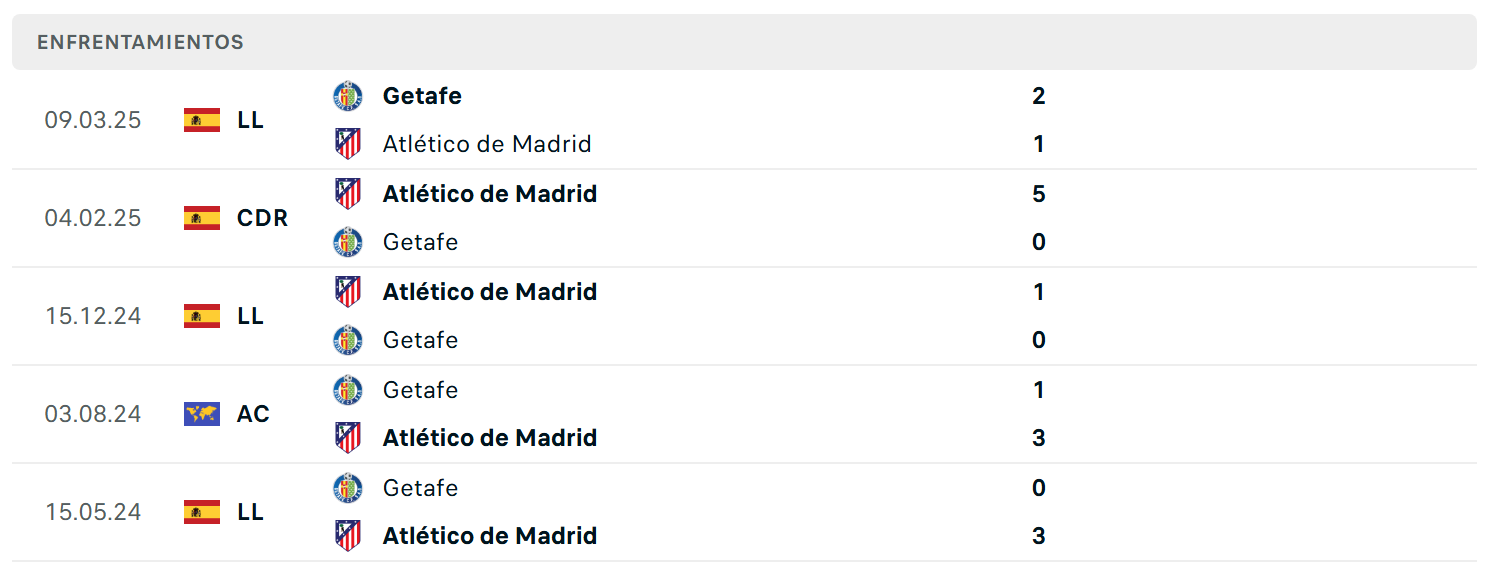
Task: Click Getafe crest in 04.02.25 cup match
Action: (348, 242)
